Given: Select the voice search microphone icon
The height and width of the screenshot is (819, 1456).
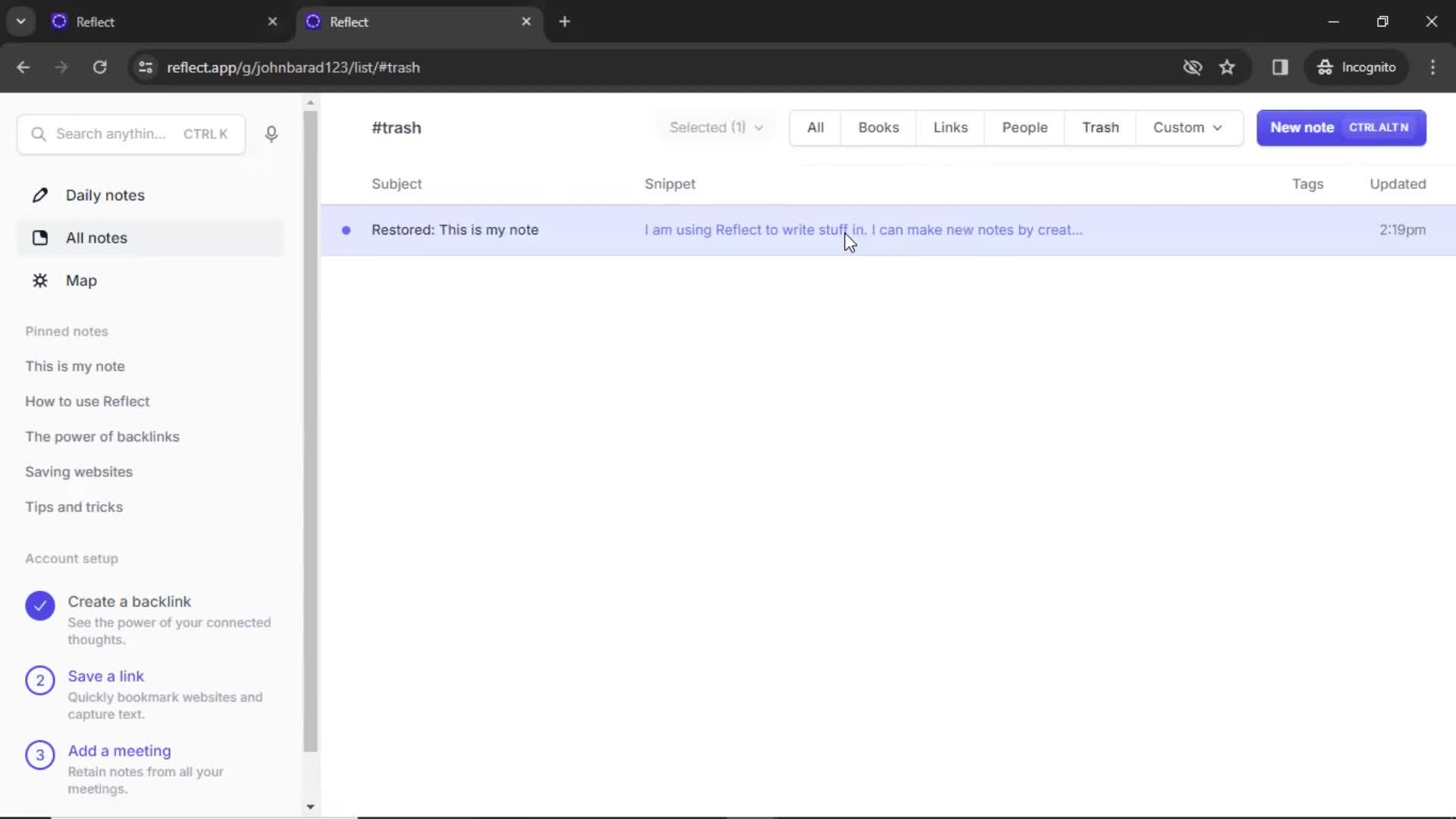Looking at the screenshot, I should pyautogui.click(x=271, y=134).
